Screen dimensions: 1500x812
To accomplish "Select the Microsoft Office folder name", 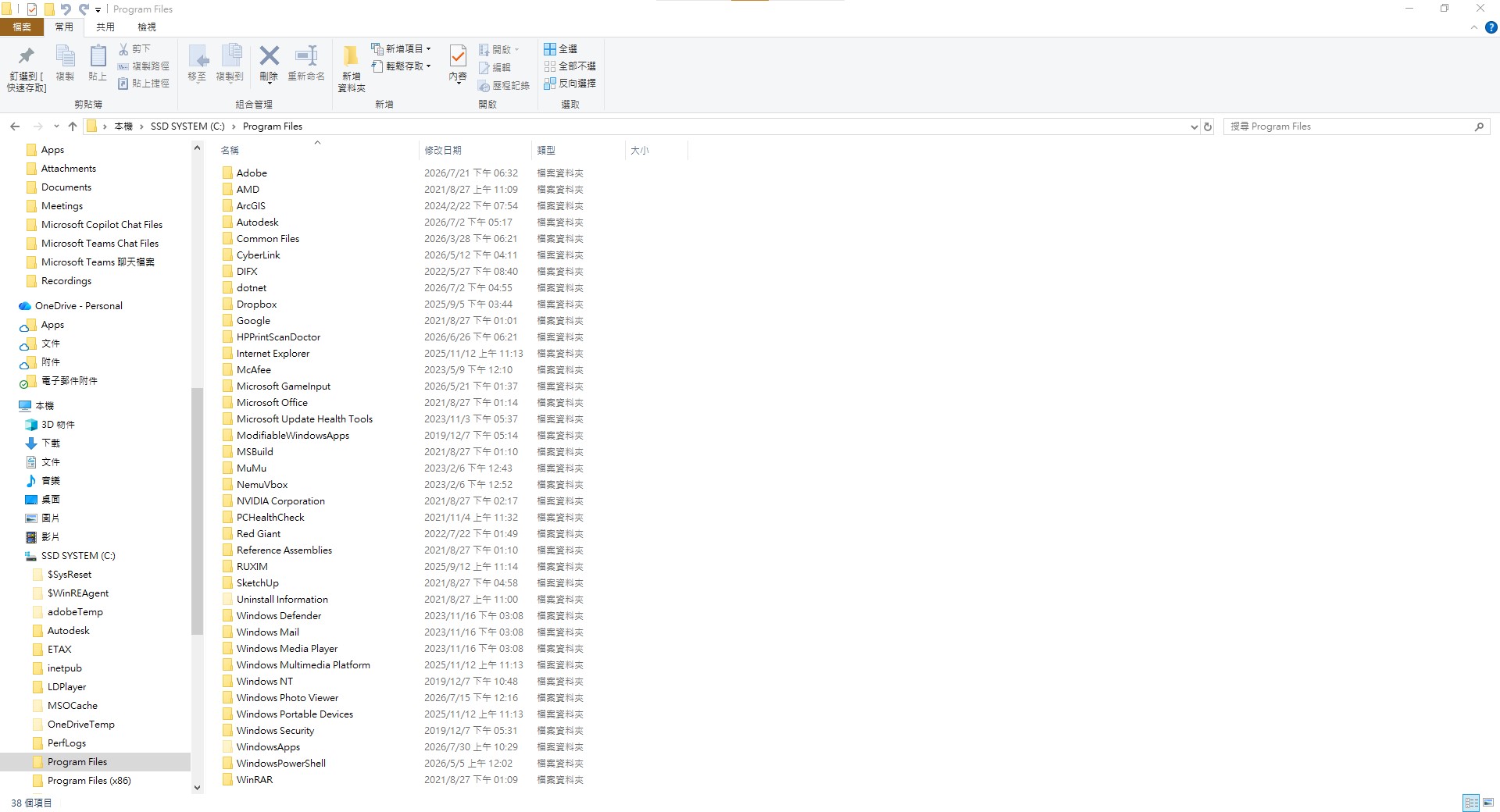I will click(272, 403).
